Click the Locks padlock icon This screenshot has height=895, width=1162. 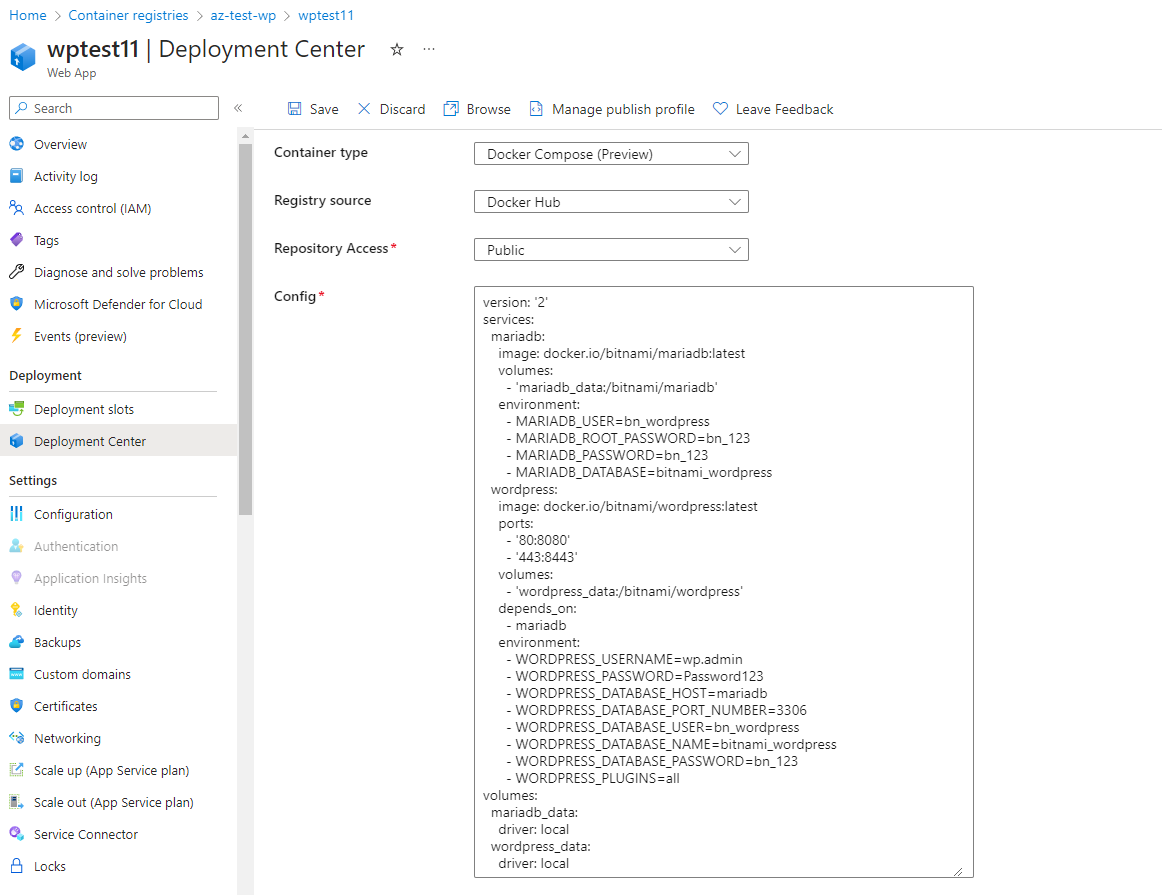16,865
